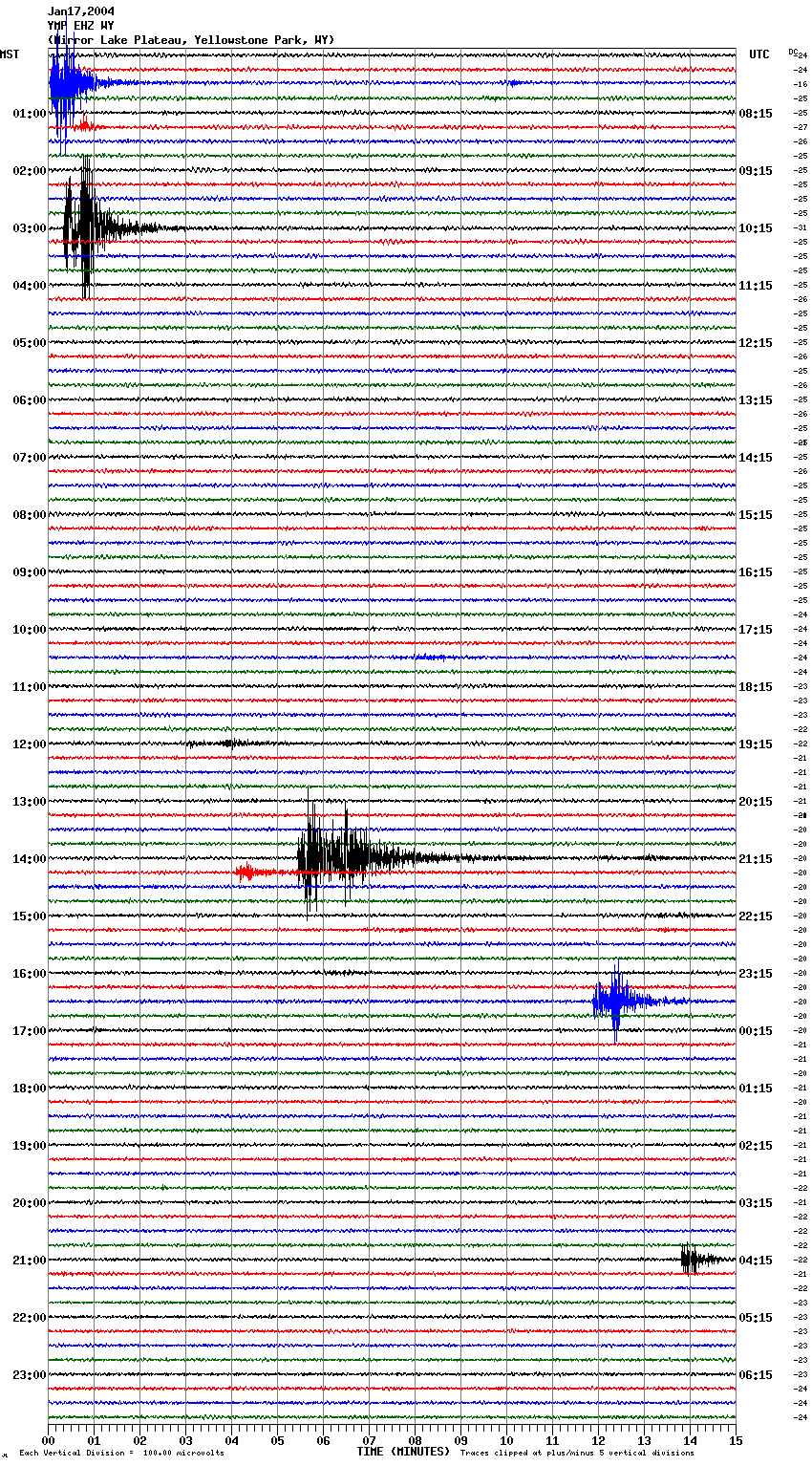Click the 21:15 UTC time label

[756, 859]
